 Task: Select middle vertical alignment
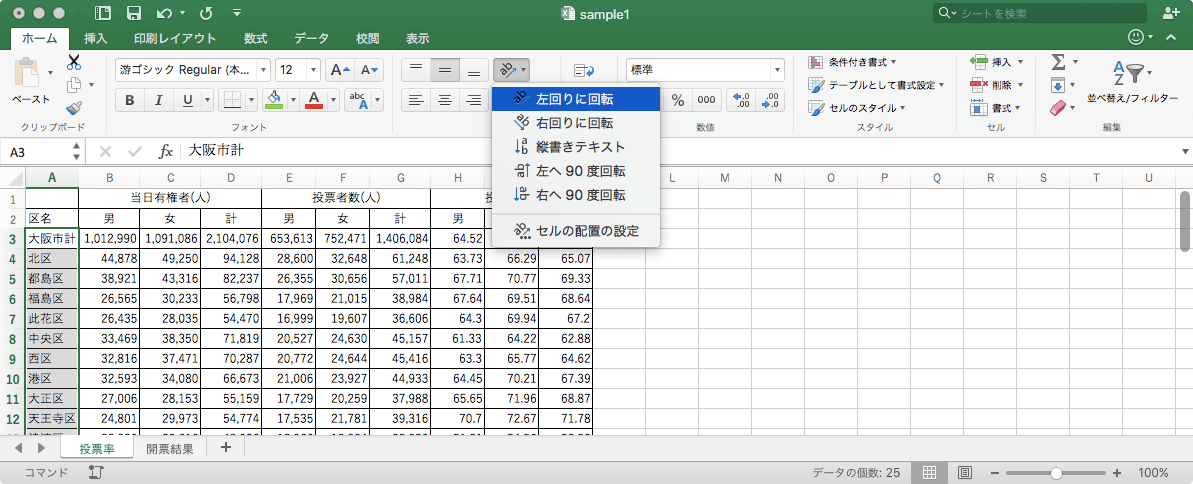click(445, 70)
